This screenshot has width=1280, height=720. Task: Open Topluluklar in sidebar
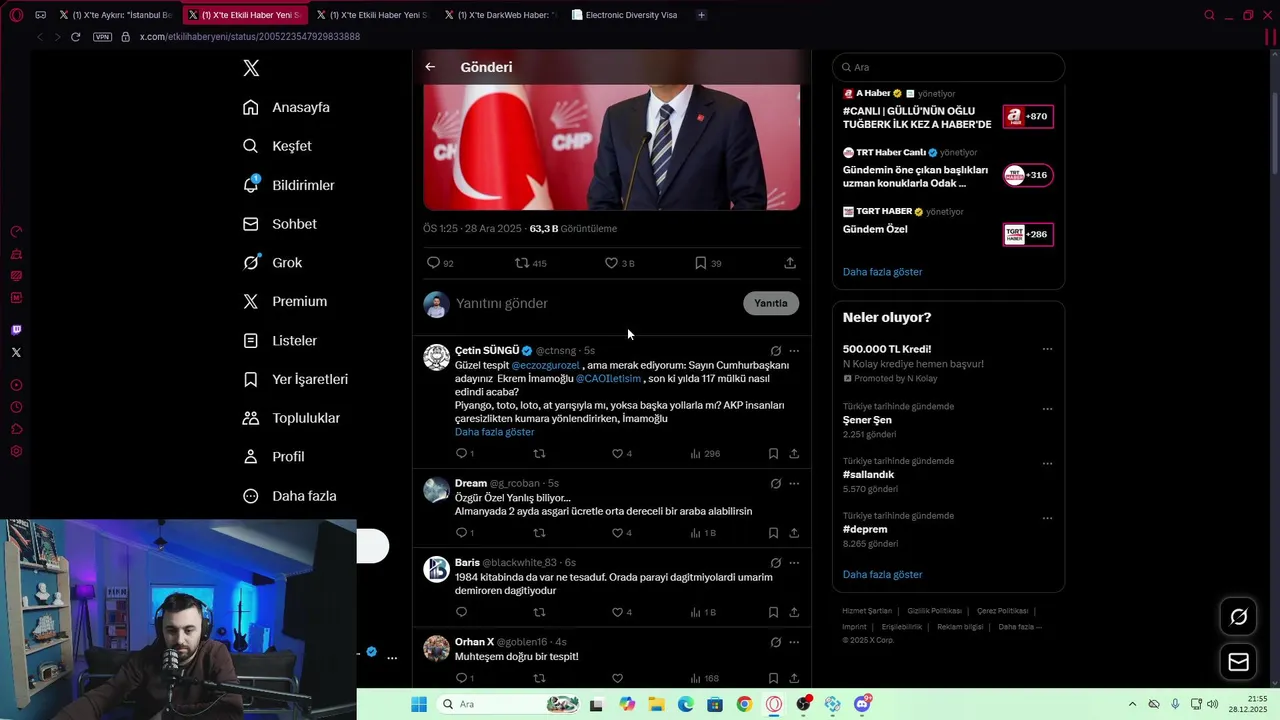[291, 418]
